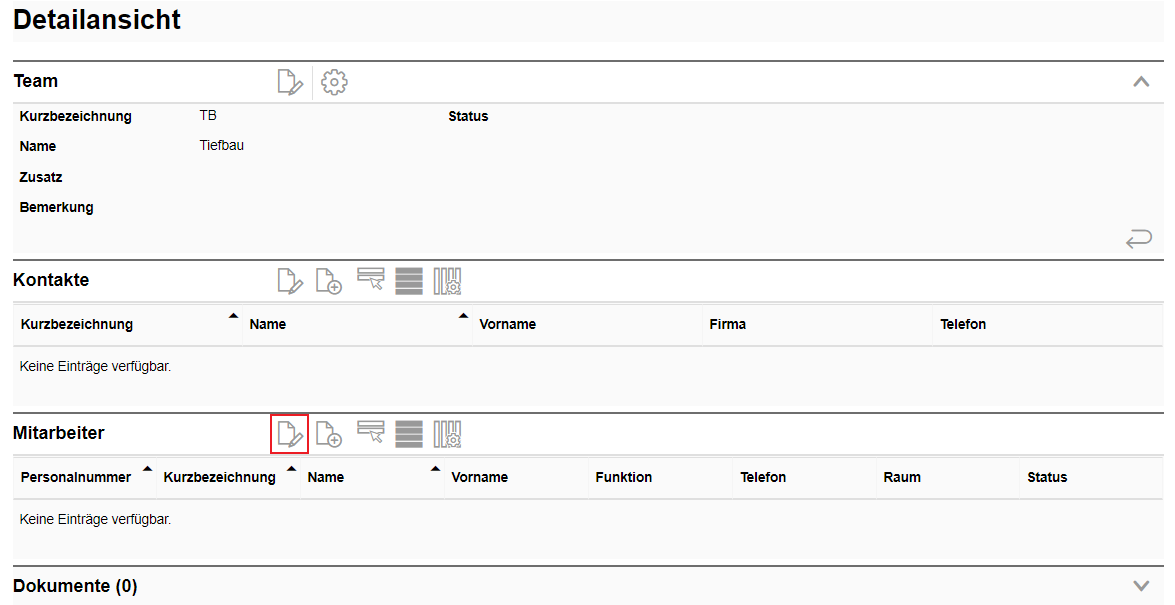
Task: Click the list rows icon in Mitarbeiter
Action: (x=409, y=434)
